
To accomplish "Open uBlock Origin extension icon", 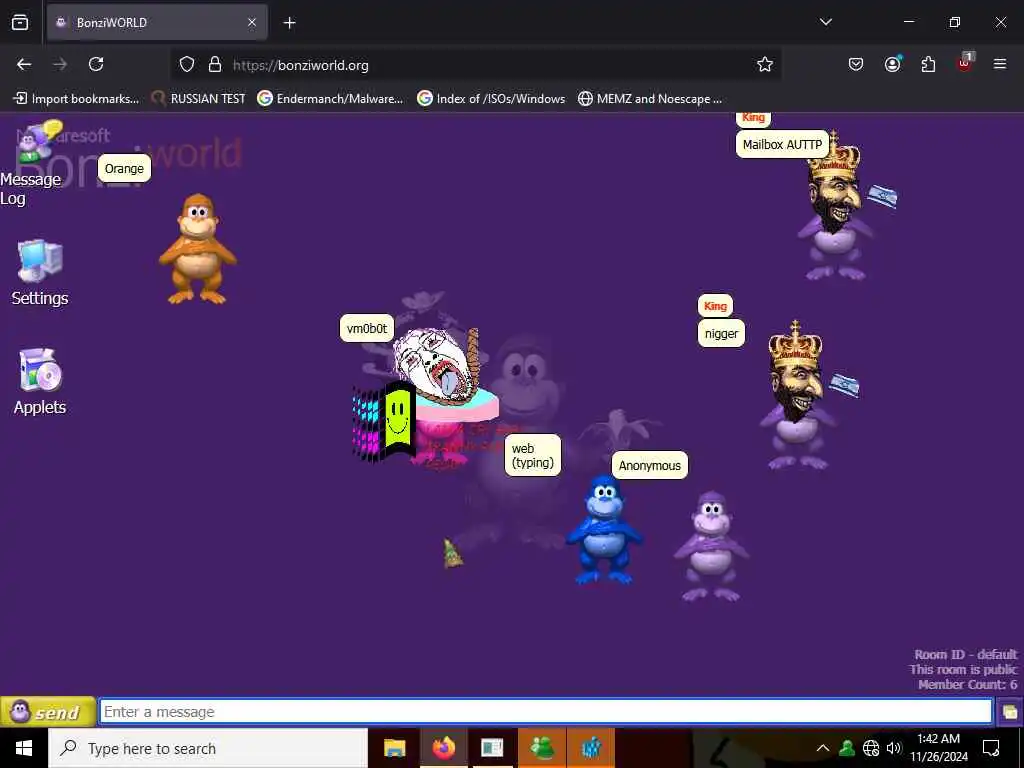I will tap(965, 63).
